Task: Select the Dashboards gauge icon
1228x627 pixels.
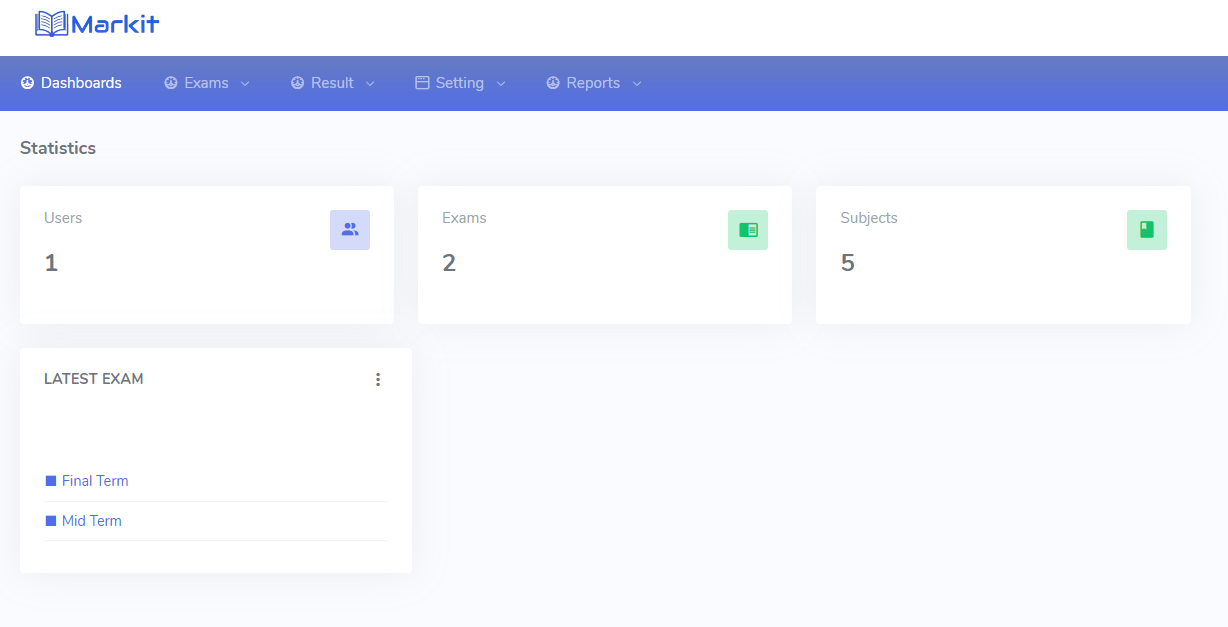Action: (x=29, y=83)
